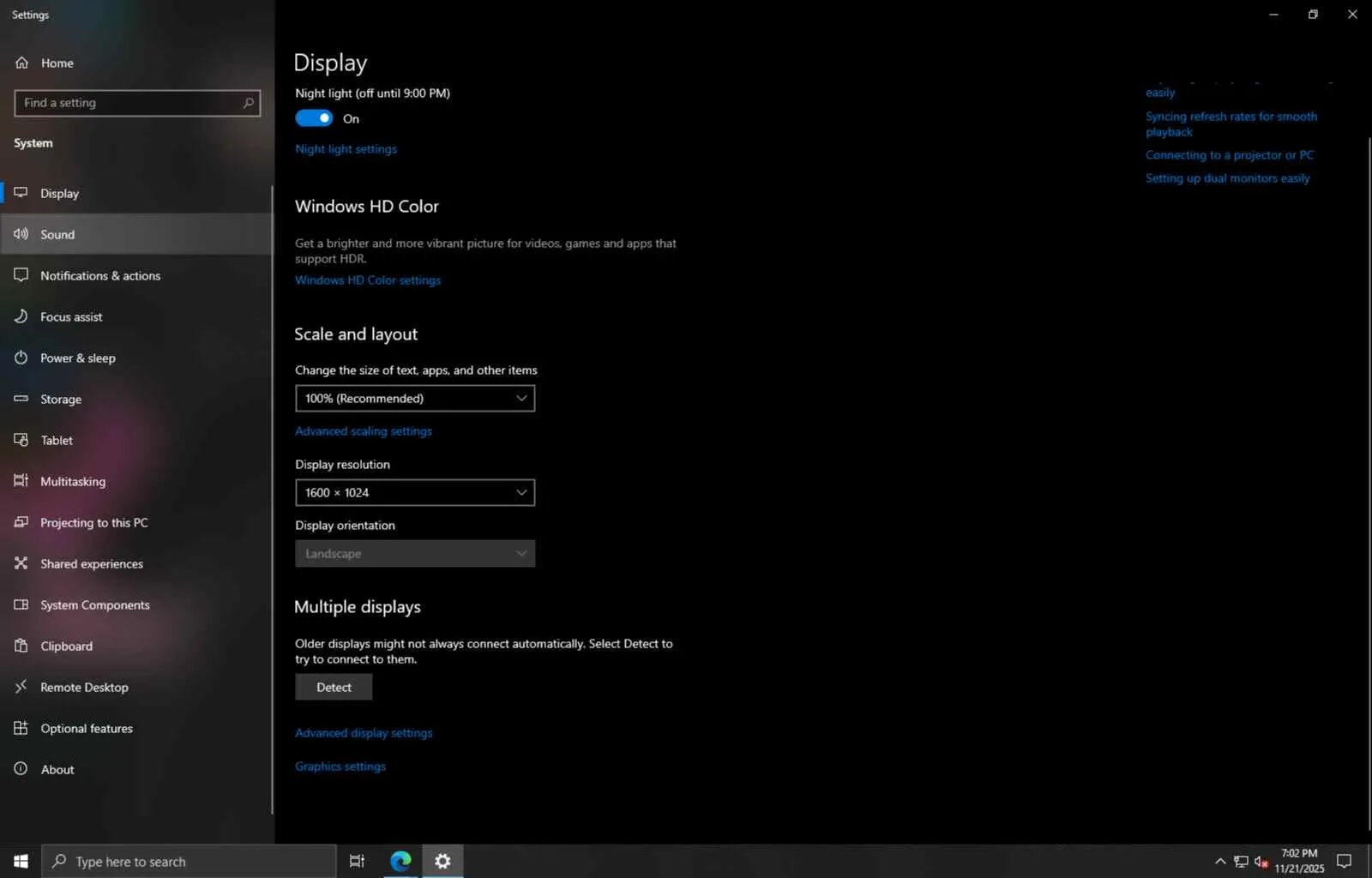
Task: Click the Clipboard icon in the sidebar
Action: [21, 646]
